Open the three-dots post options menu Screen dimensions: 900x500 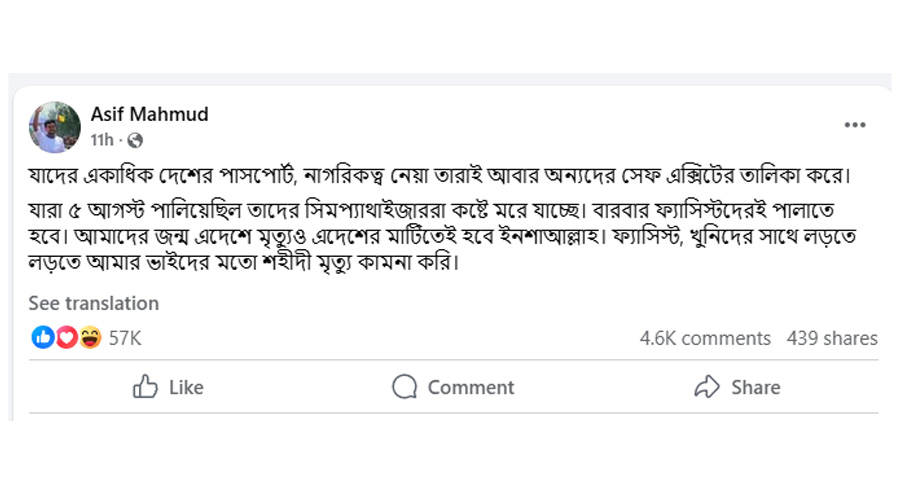pos(855,125)
